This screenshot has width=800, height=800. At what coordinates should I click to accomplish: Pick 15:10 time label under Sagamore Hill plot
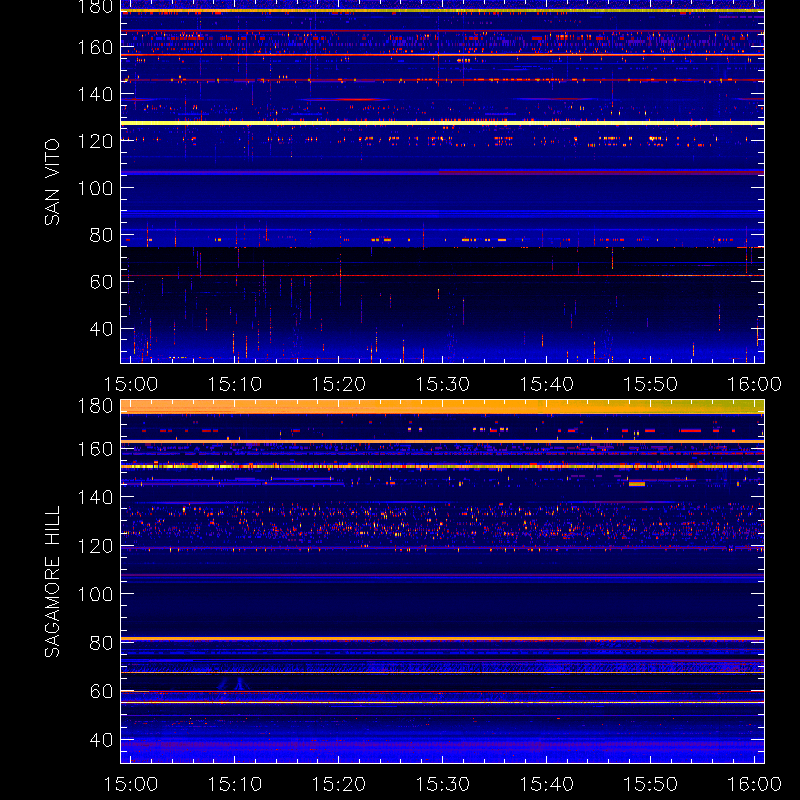[235, 784]
